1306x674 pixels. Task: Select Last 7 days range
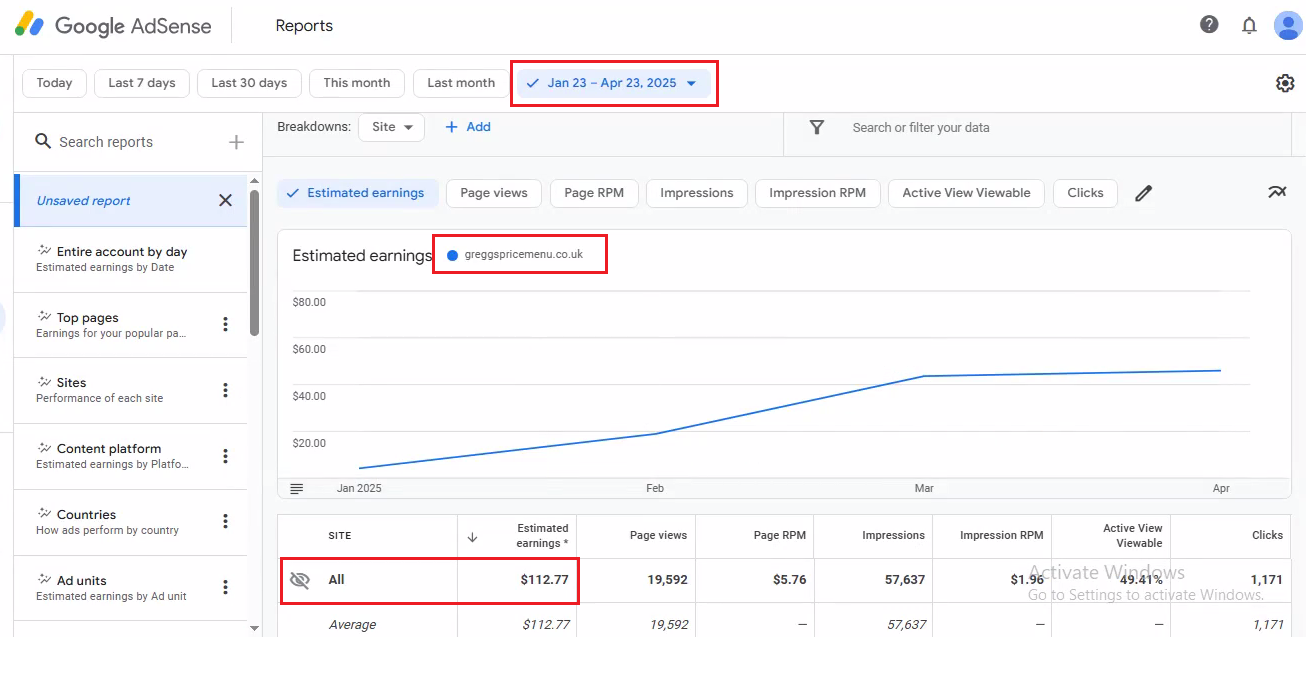(142, 83)
